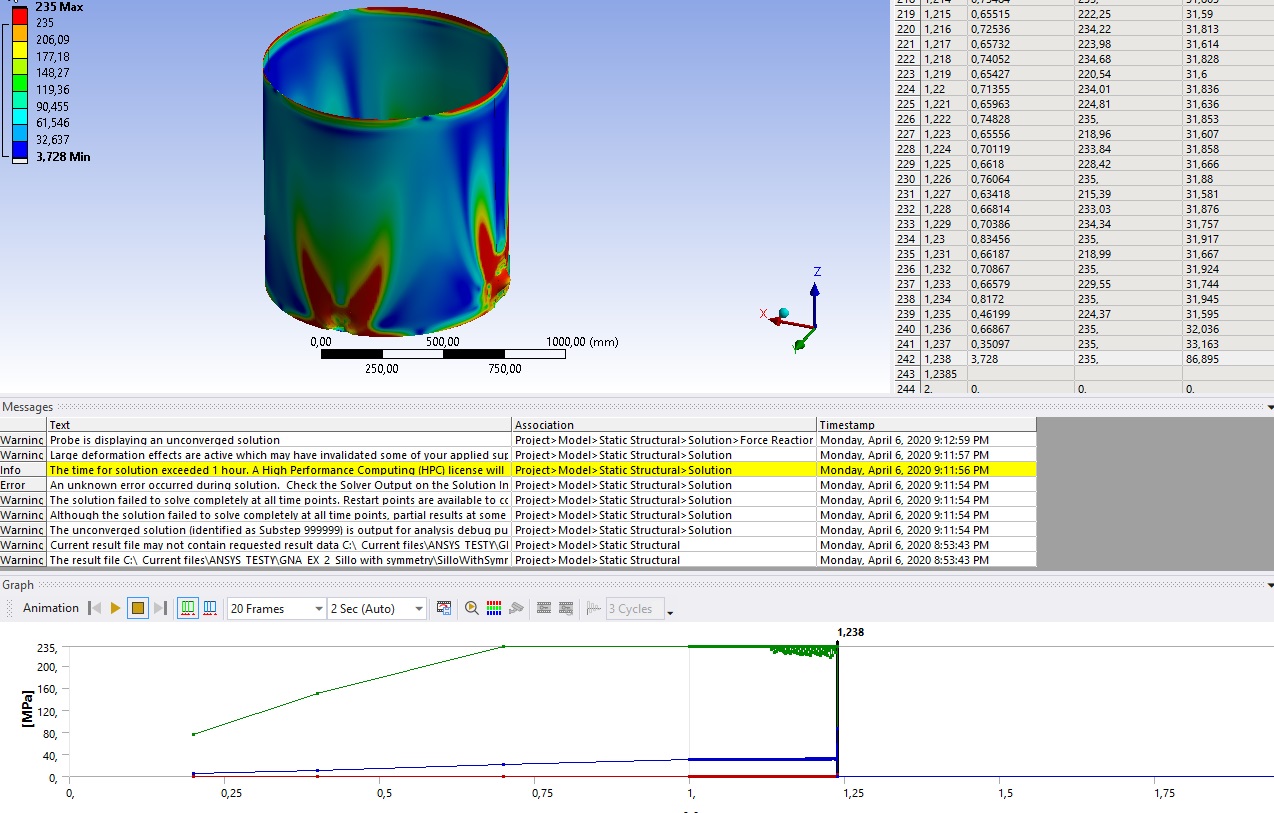Click '235 Max' legend label

59,7
